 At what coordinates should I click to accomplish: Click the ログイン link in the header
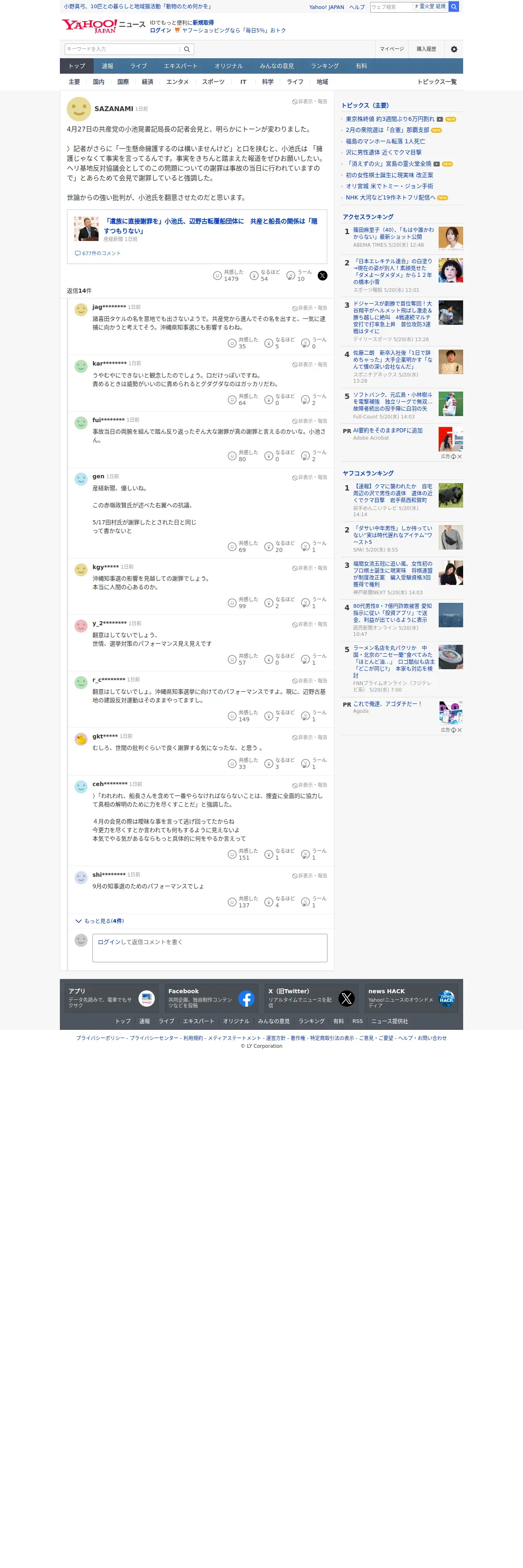(161, 31)
